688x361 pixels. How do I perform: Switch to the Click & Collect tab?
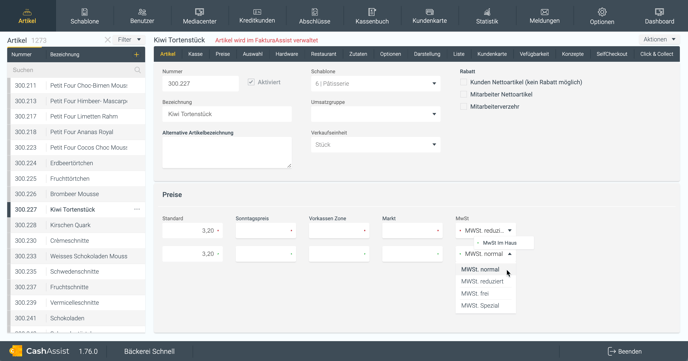[x=656, y=54]
